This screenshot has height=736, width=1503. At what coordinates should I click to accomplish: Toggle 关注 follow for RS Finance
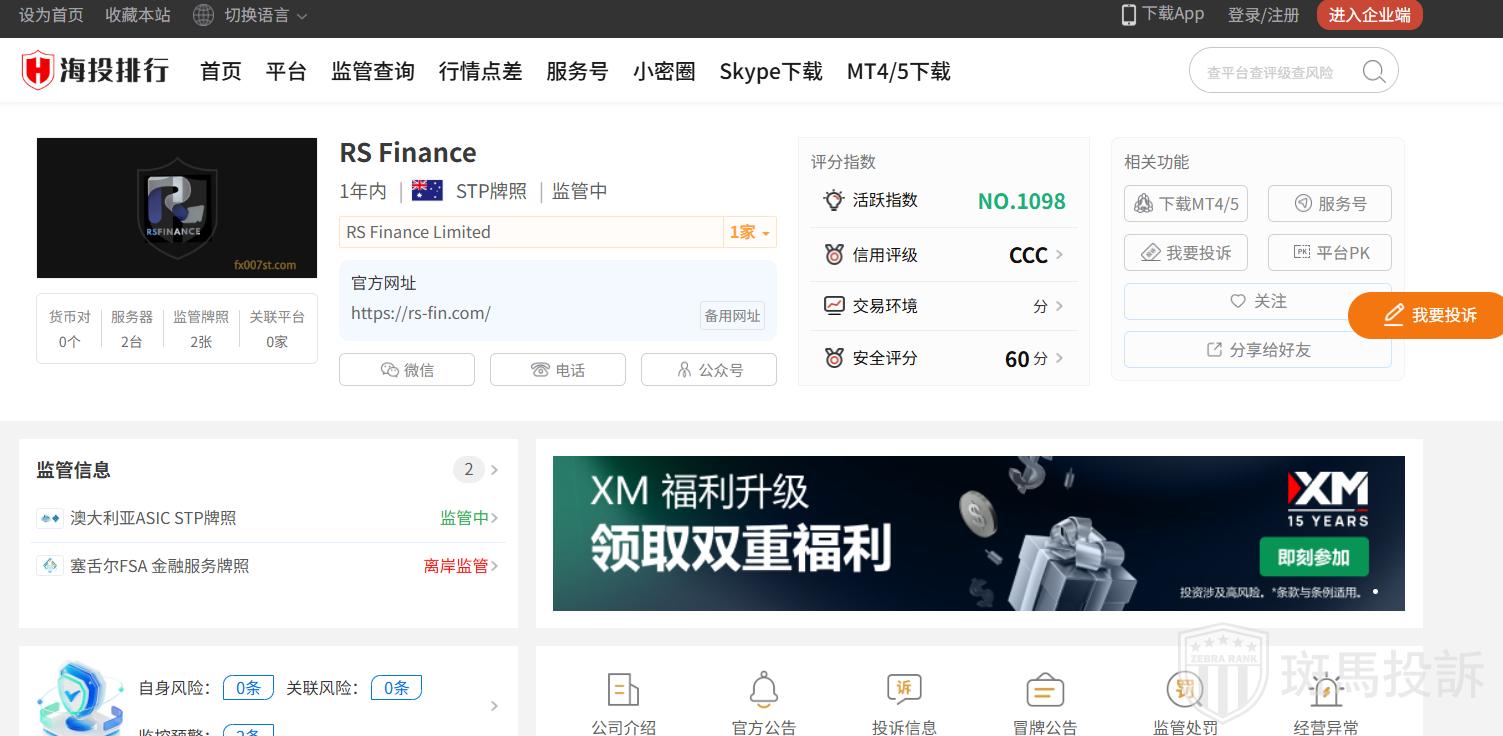pos(1257,301)
